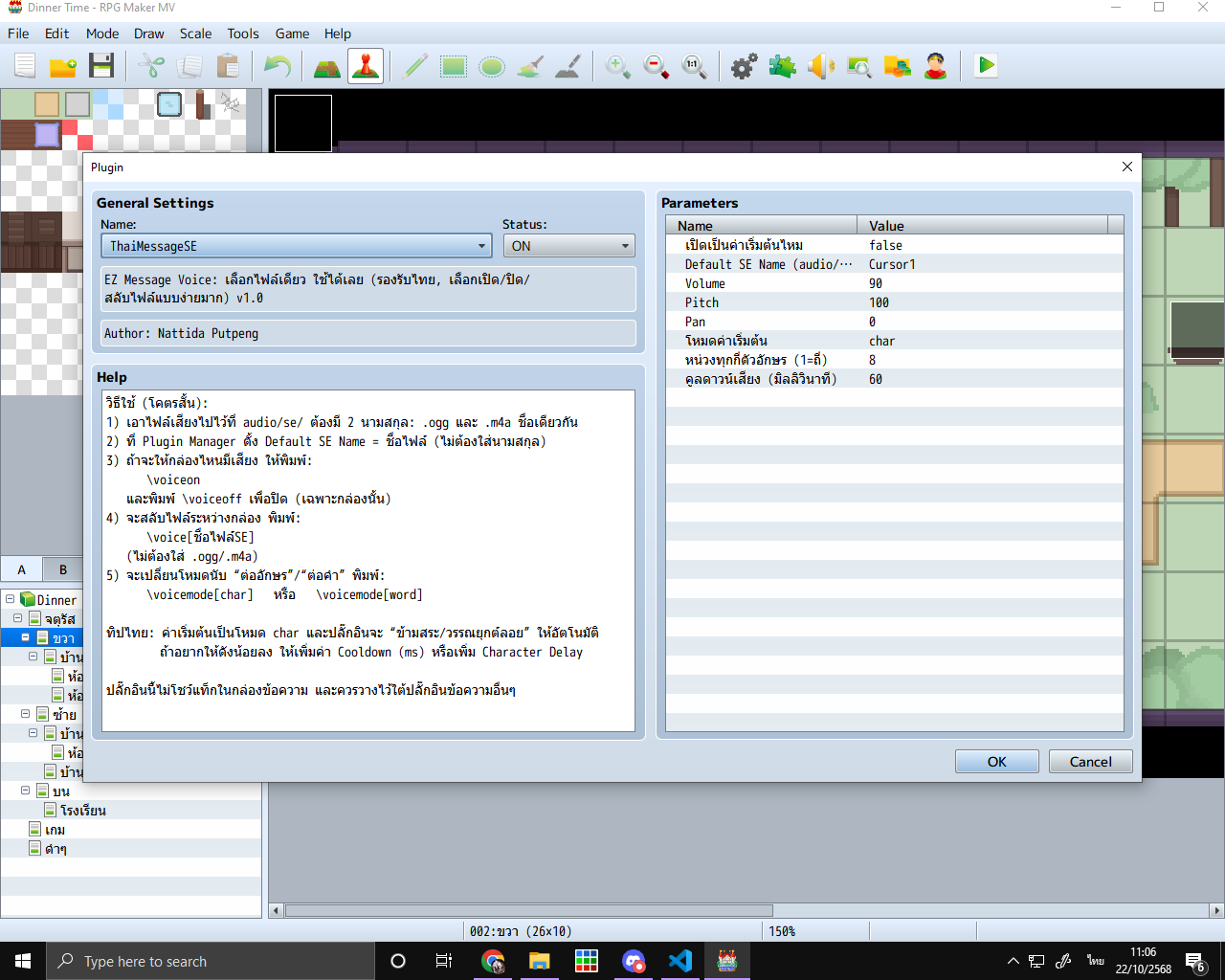
Task: Click the New Project toolbar icon
Action: coord(25,66)
